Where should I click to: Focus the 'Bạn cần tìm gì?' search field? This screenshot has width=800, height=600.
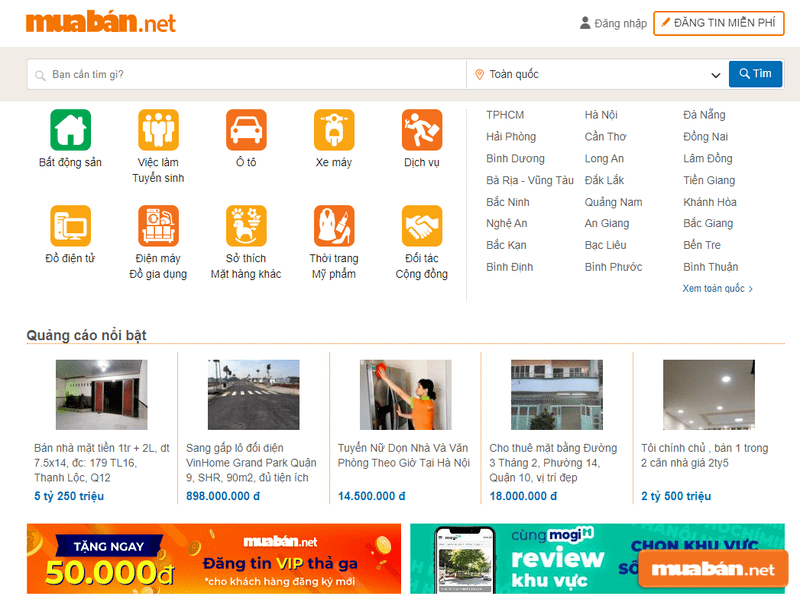click(247, 74)
